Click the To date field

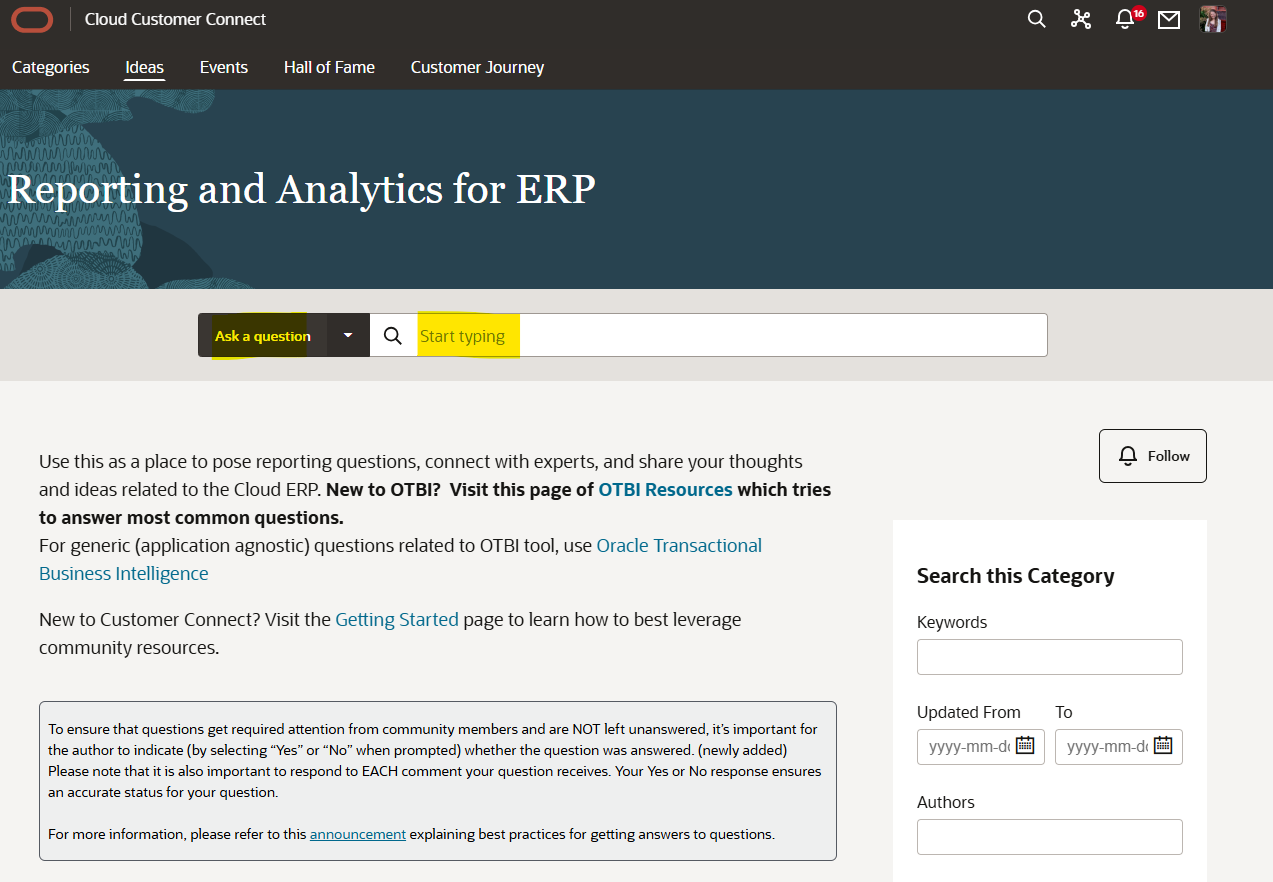tap(1119, 747)
